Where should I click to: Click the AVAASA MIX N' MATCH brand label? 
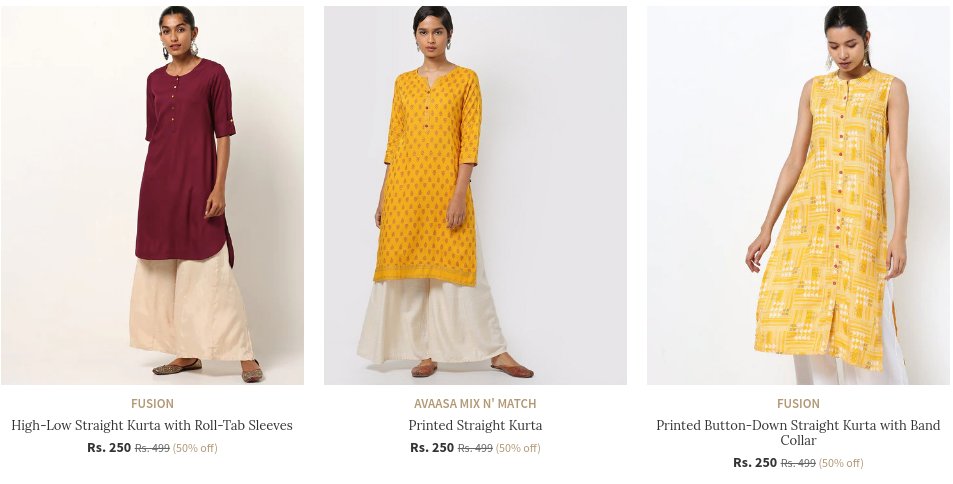(475, 404)
